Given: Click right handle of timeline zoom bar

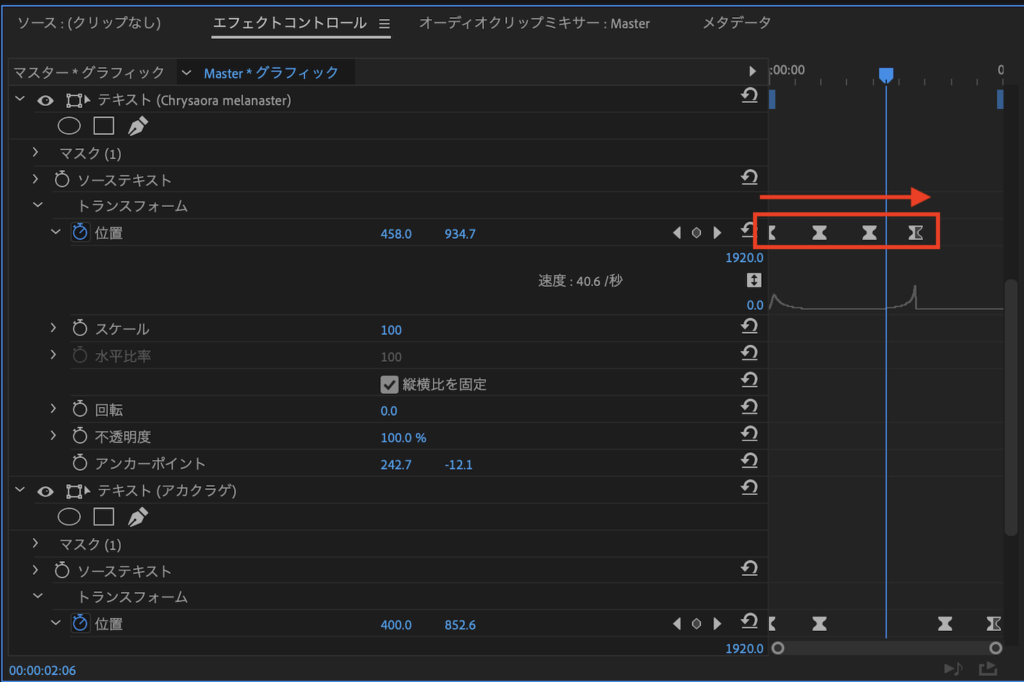Looking at the screenshot, I should point(995,648).
